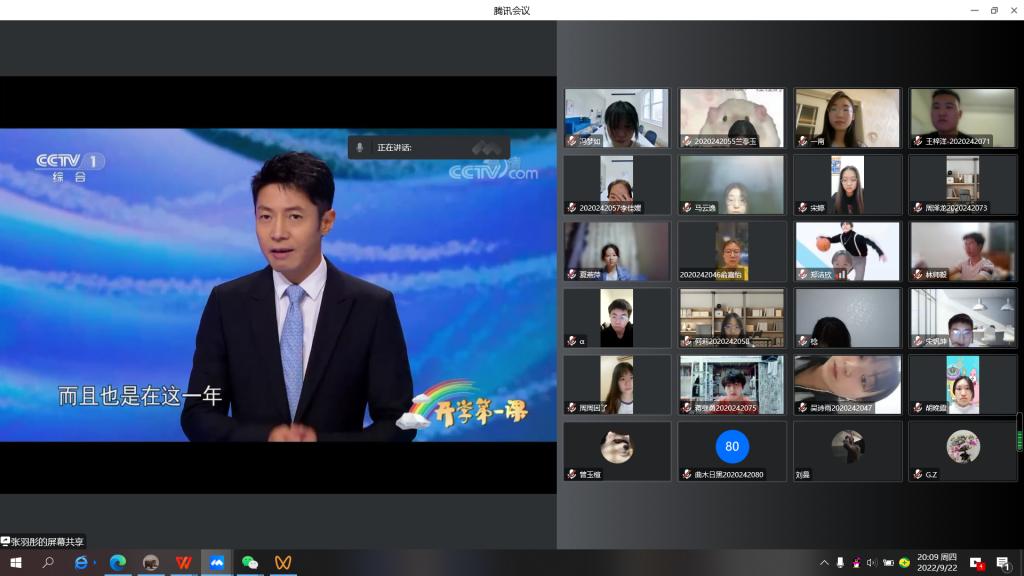Select the 王梓洋-2020242071 video tile
The width and height of the screenshot is (1024, 576).
click(x=962, y=118)
